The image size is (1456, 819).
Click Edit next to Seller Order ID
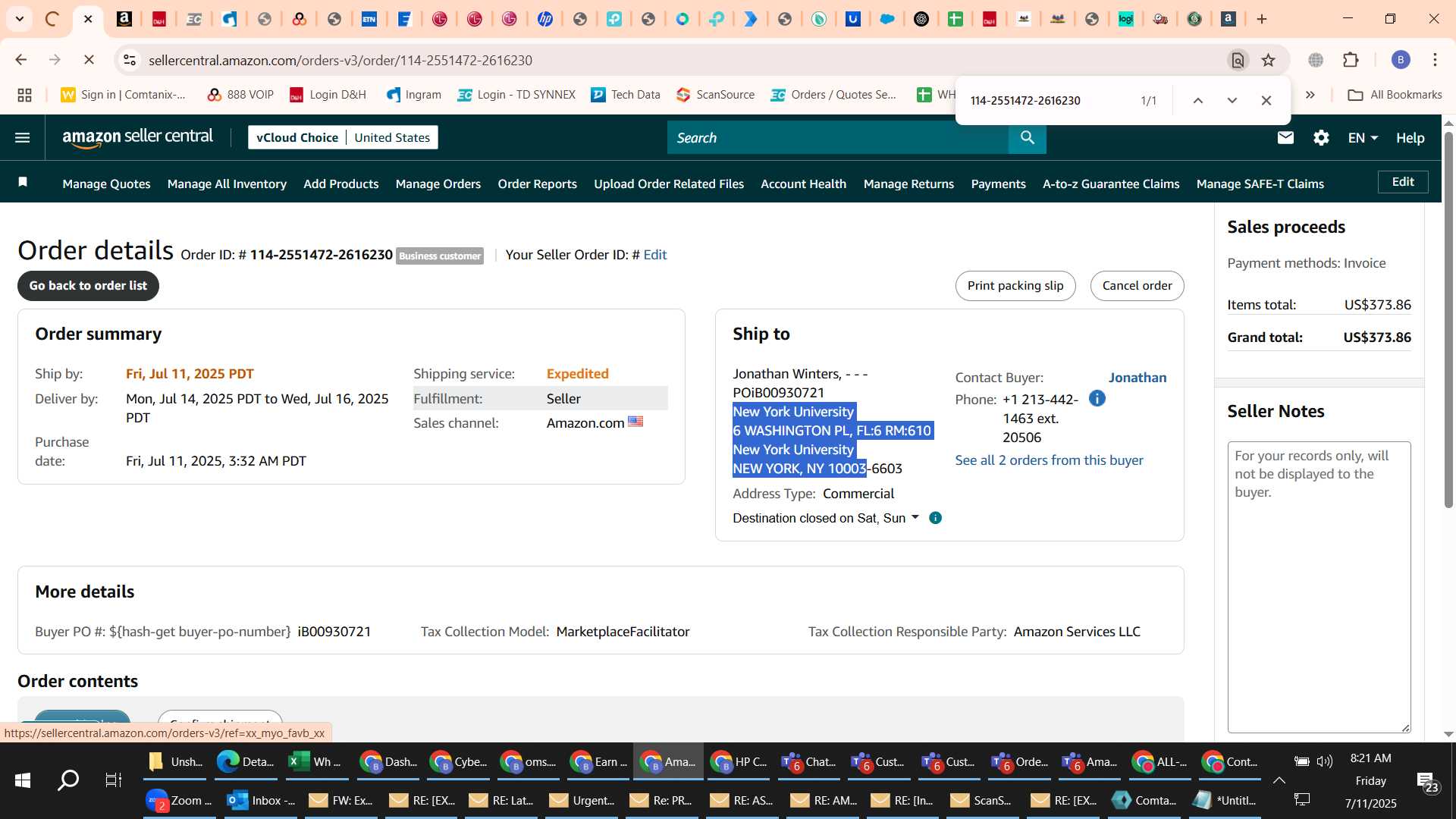655,255
